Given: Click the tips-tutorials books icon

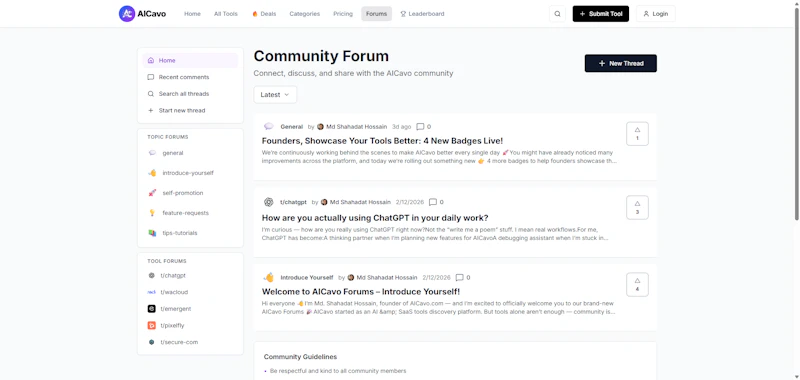Looking at the screenshot, I should tap(152, 233).
